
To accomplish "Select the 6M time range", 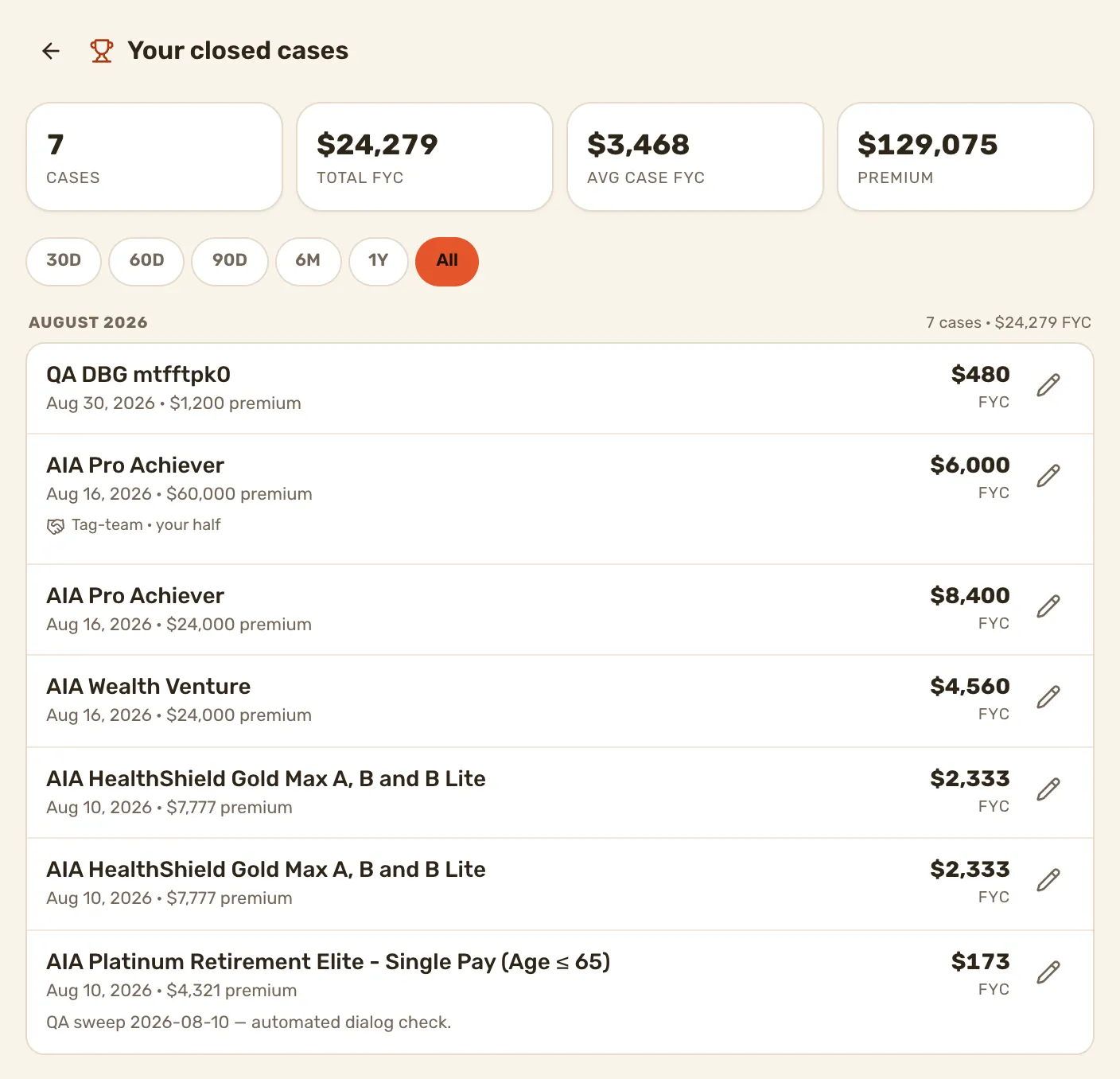I will tap(308, 261).
